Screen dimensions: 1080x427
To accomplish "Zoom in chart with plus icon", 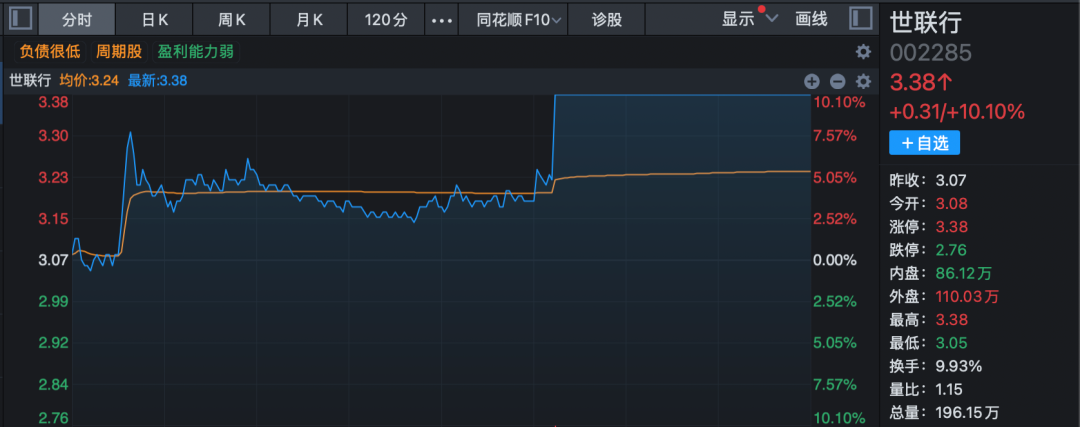I will click(x=811, y=82).
